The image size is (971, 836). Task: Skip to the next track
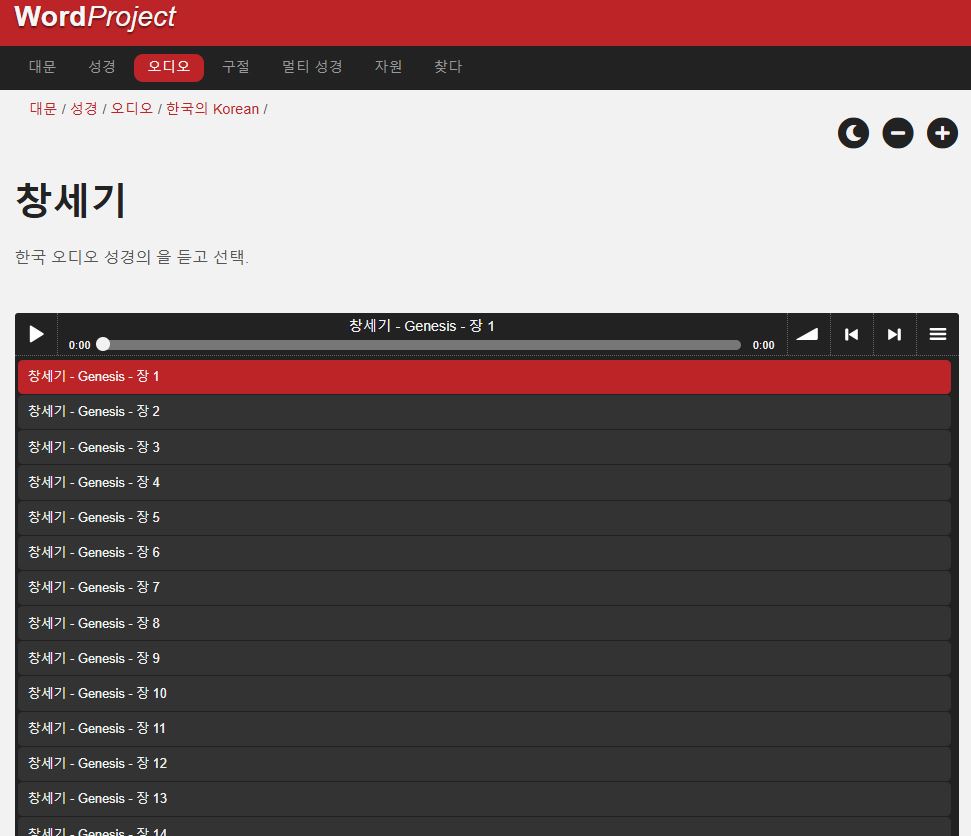click(894, 334)
